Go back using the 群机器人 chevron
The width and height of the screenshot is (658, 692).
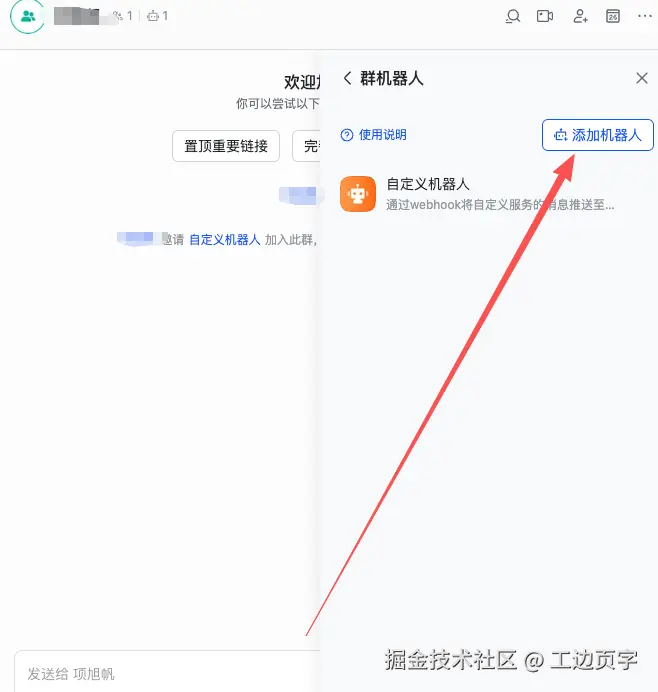pos(348,79)
